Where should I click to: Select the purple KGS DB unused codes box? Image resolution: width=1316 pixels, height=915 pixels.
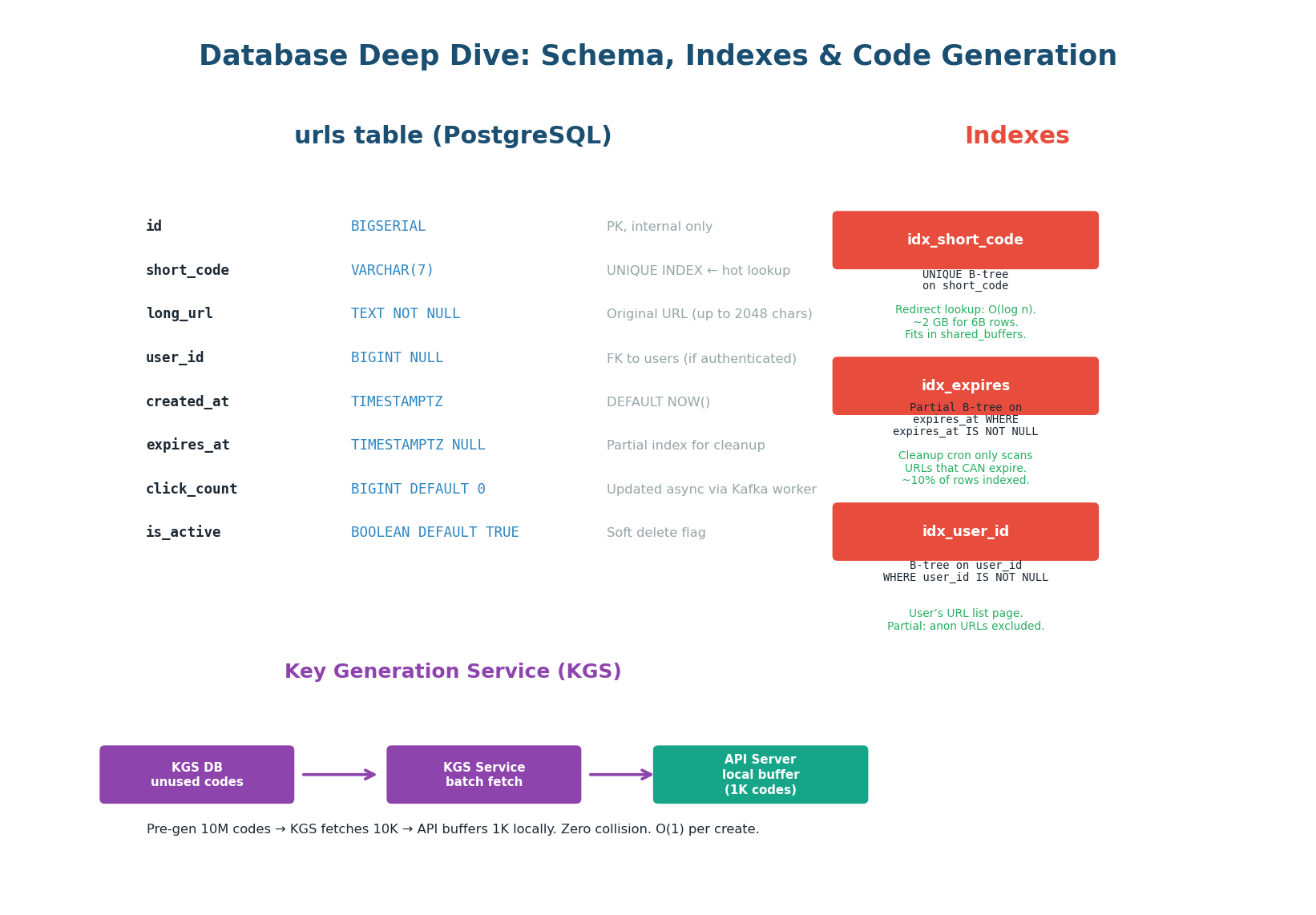pos(196,774)
